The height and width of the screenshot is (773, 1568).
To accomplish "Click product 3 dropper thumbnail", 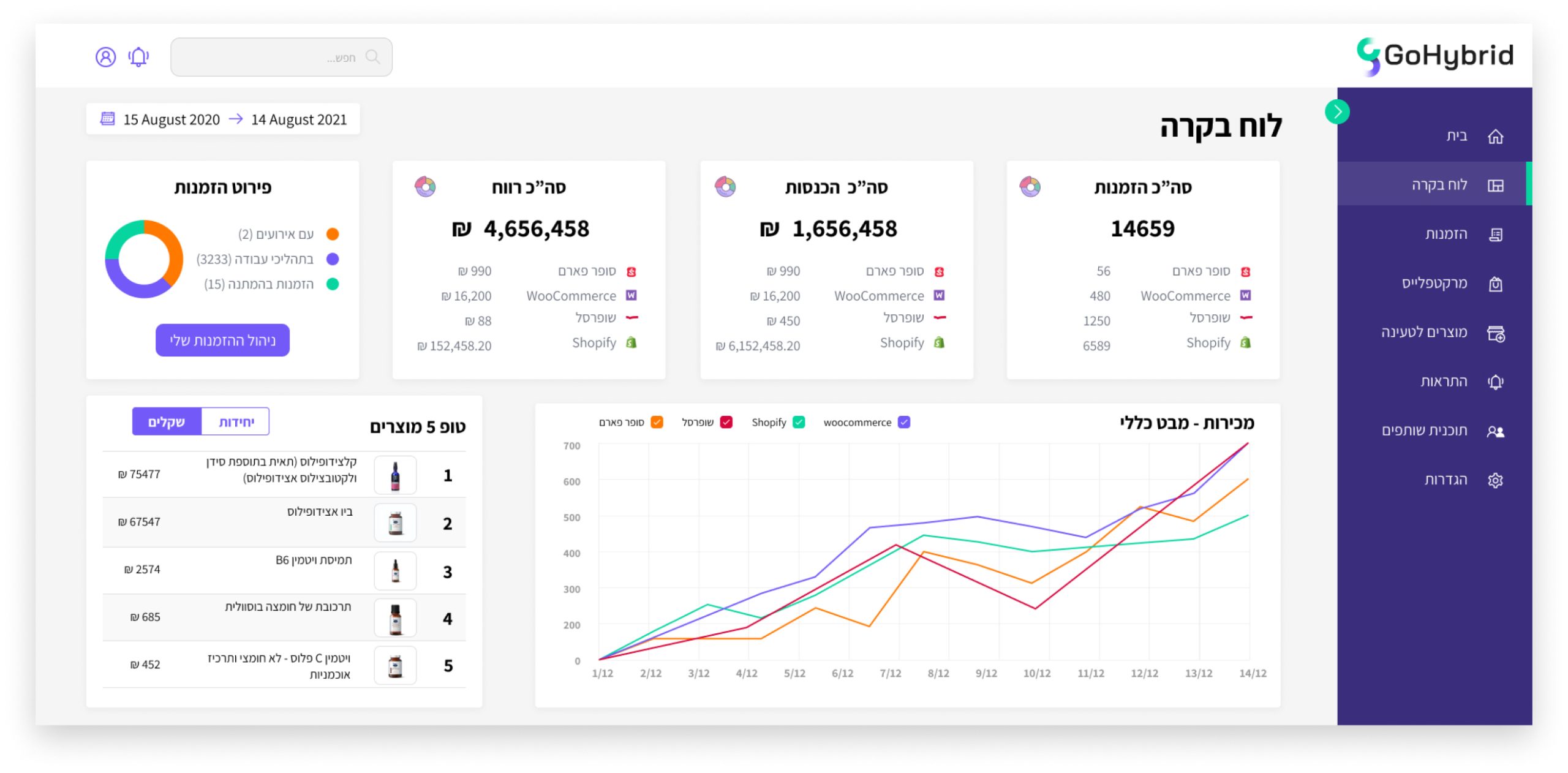I will (395, 571).
